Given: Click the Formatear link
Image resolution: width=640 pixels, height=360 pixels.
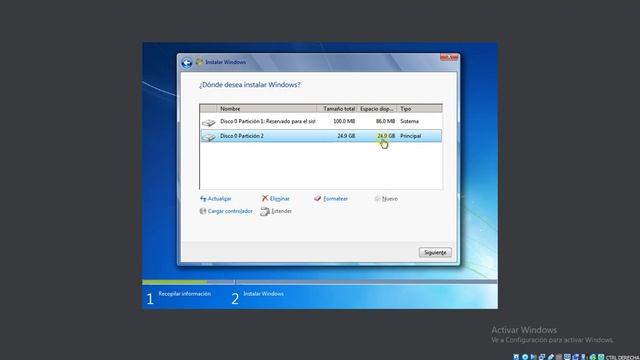Looking at the screenshot, I should 336,199.
